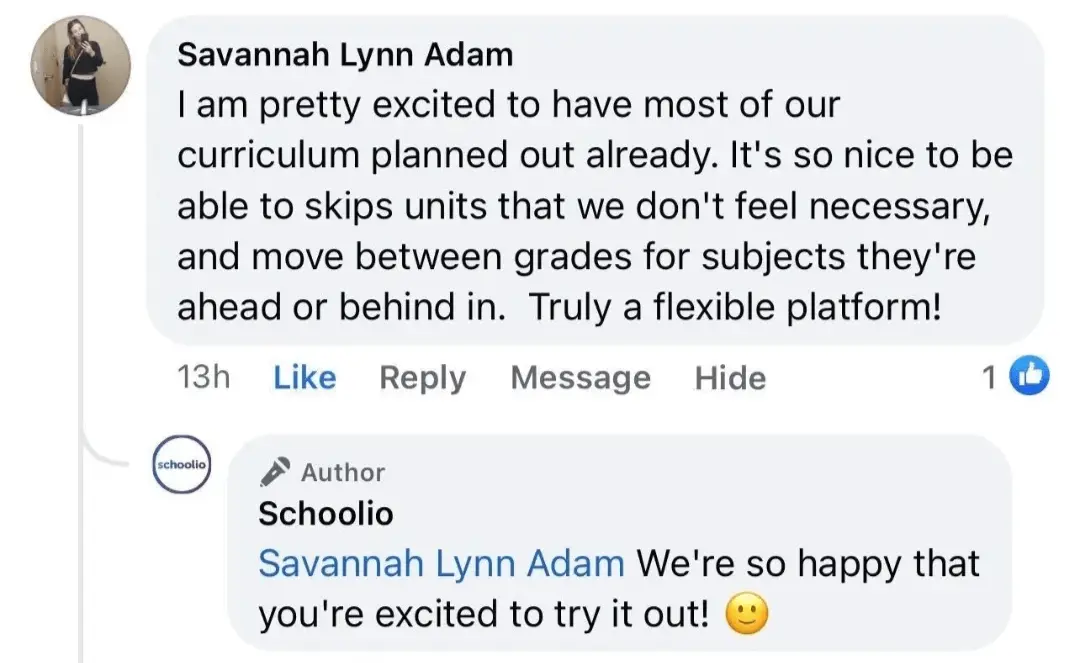This screenshot has height=663, width=1080.
Task: Open commenter name Savannah Lynn Adam above comment
Action: pos(345,55)
